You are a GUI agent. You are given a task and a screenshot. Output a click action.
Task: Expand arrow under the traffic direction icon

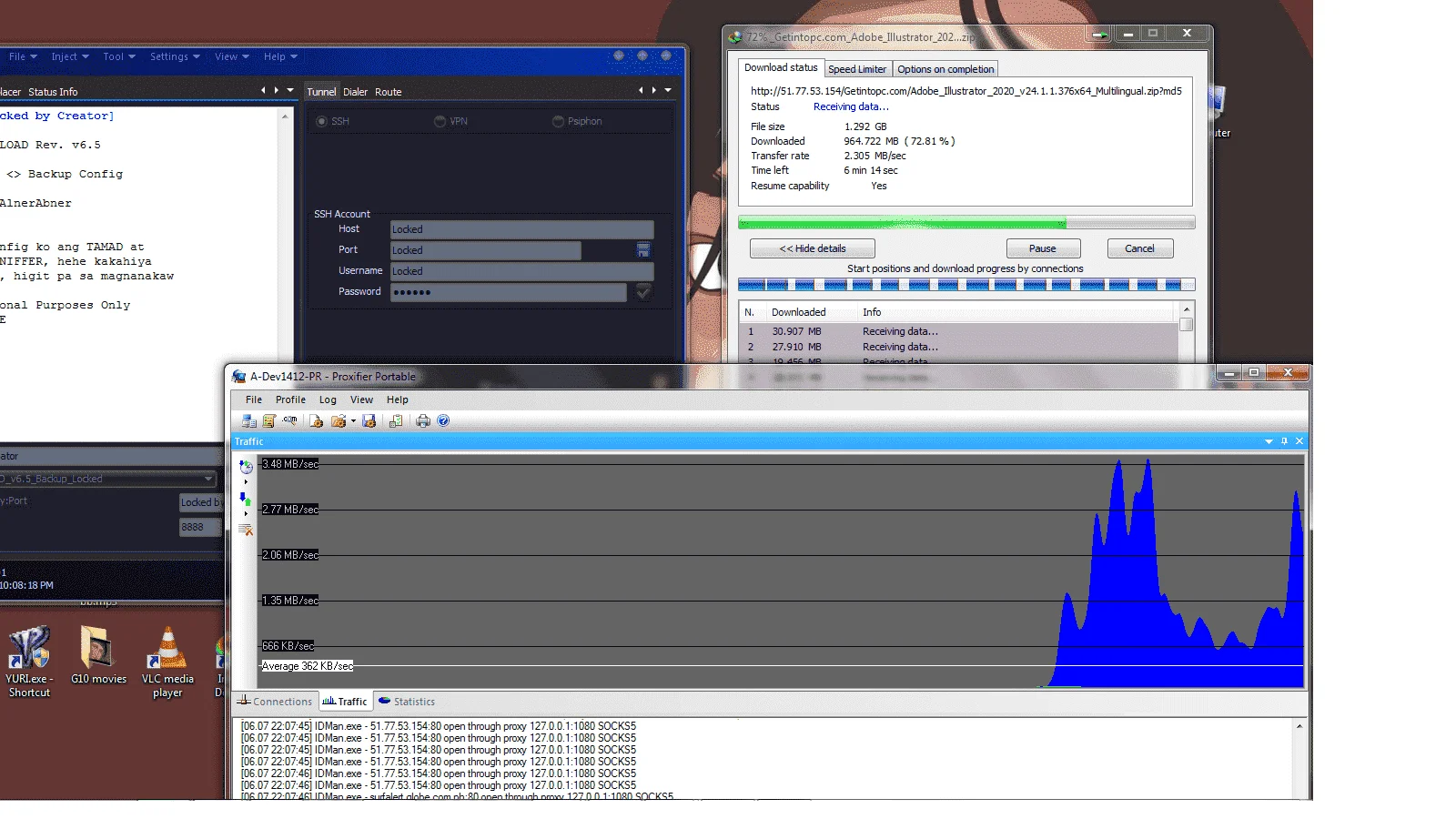pos(246,514)
